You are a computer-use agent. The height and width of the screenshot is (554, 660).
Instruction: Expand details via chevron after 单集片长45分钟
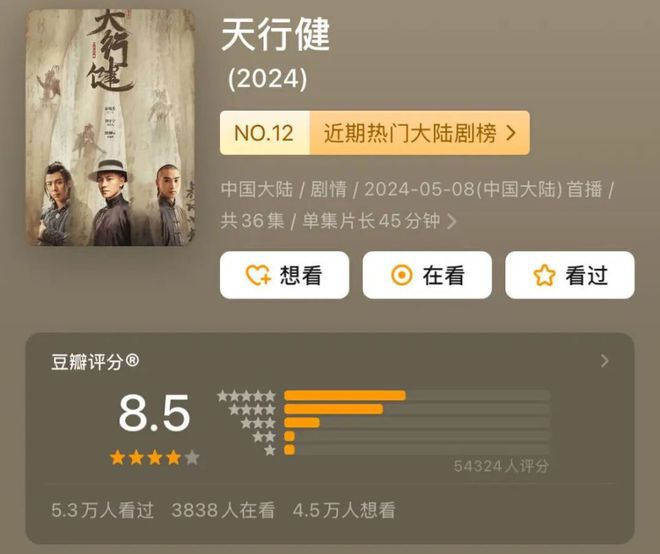click(451, 221)
